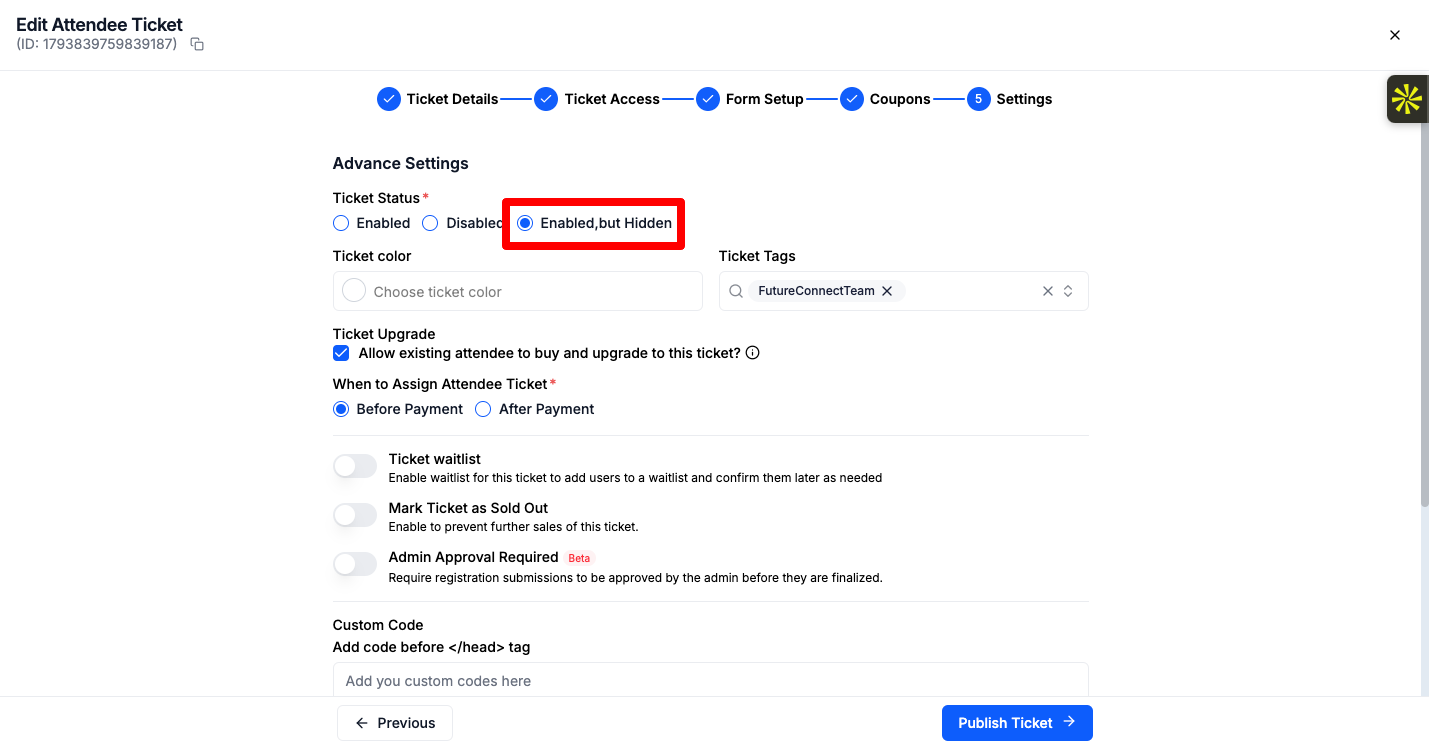Expand the Ticket Tags dropdown arrows
This screenshot has width=1429, height=749.
(x=1068, y=291)
